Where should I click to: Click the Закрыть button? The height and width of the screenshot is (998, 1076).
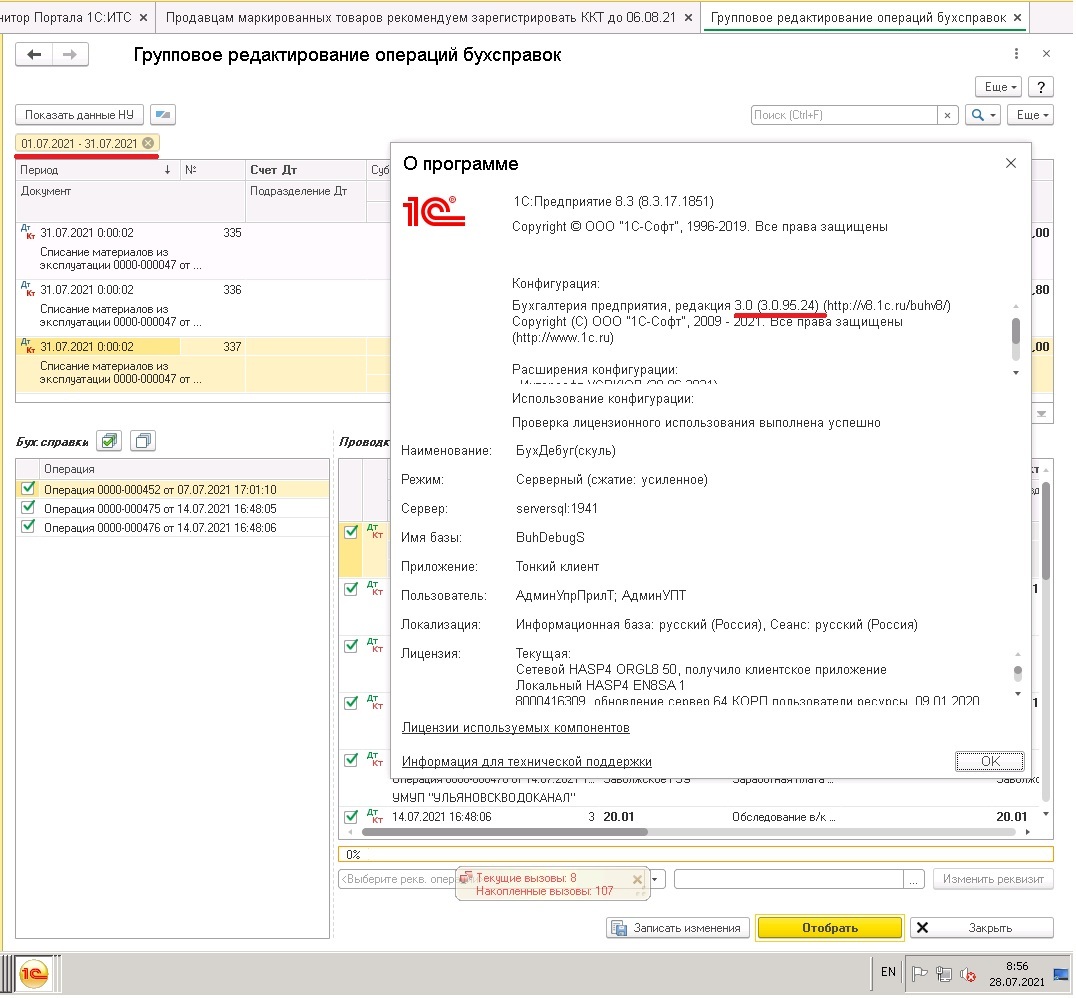982,929
